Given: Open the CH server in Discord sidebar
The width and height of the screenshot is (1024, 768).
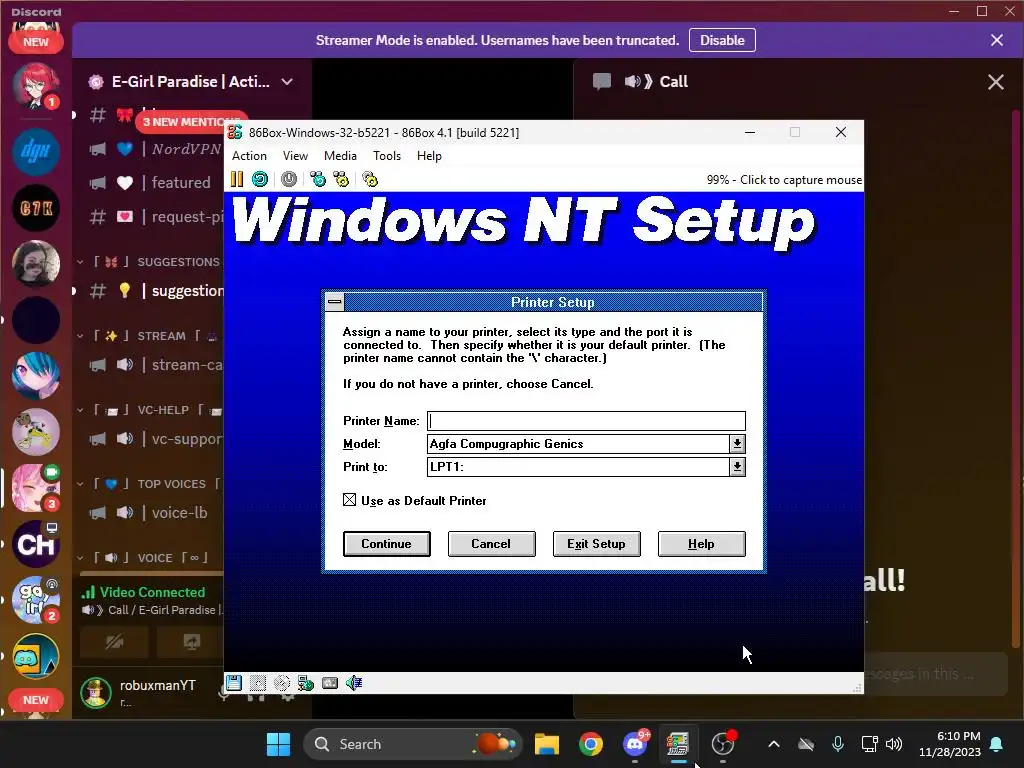Looking at the screenshot, I should point(36,544).
